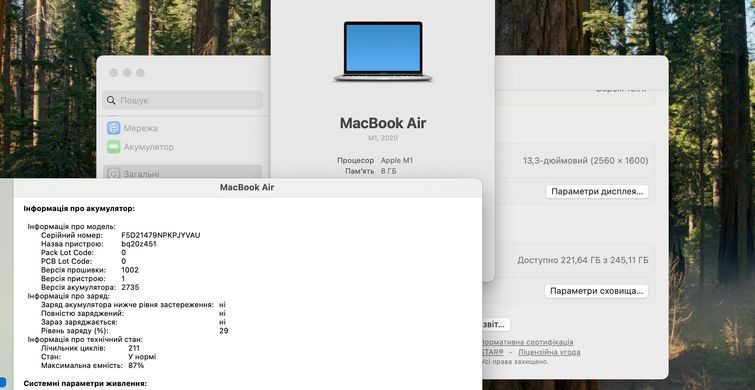Image resolution: width=755 pixels, height=390 pixels.
Task: Click the device name bq20z451
Action: (x=139, y=244)
